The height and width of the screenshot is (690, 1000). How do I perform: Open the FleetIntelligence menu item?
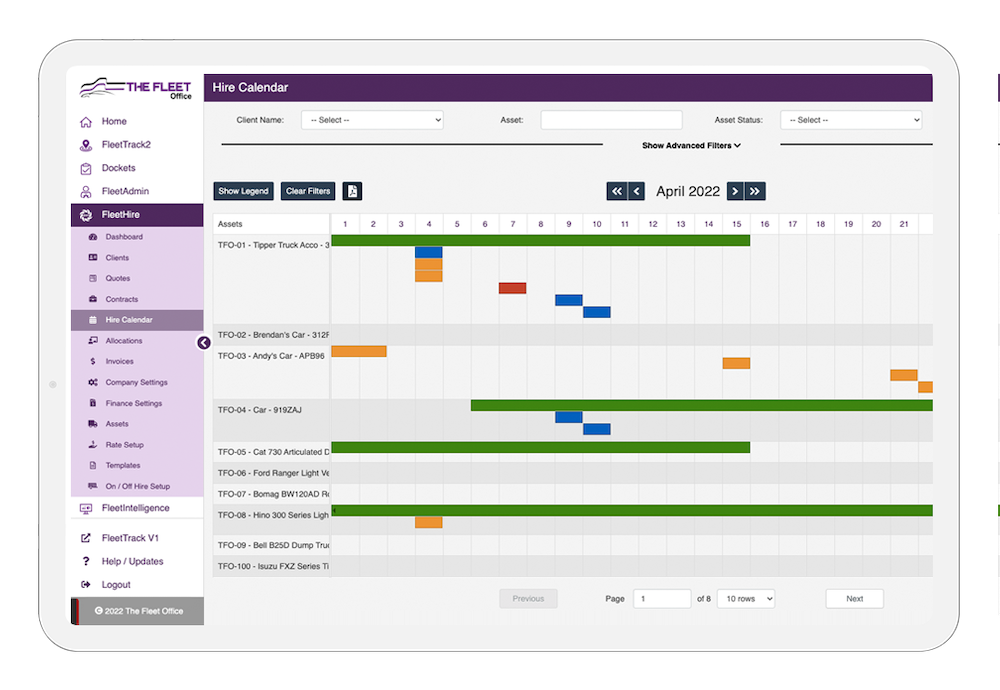137,508
